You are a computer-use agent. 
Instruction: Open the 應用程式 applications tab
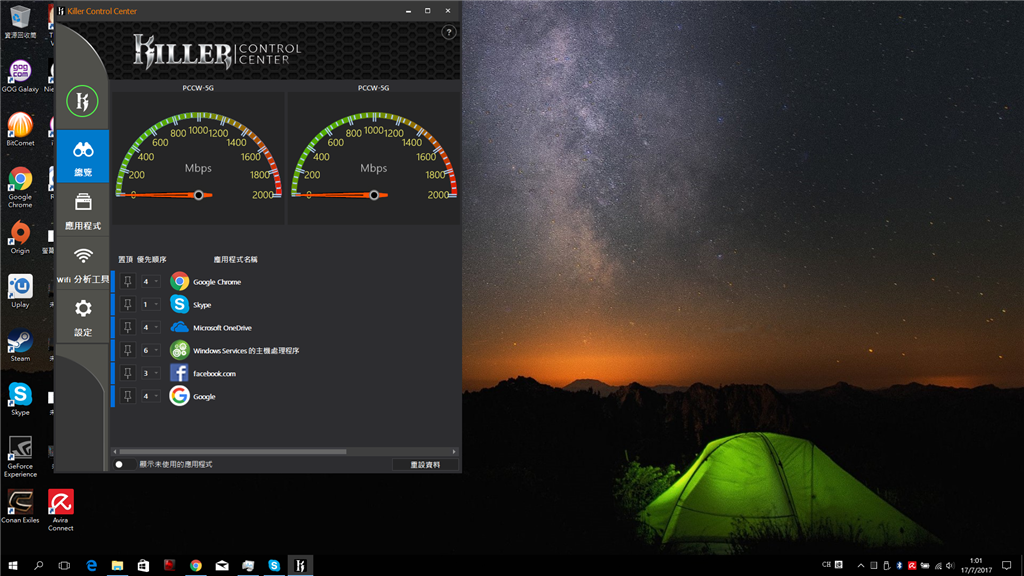83,211
